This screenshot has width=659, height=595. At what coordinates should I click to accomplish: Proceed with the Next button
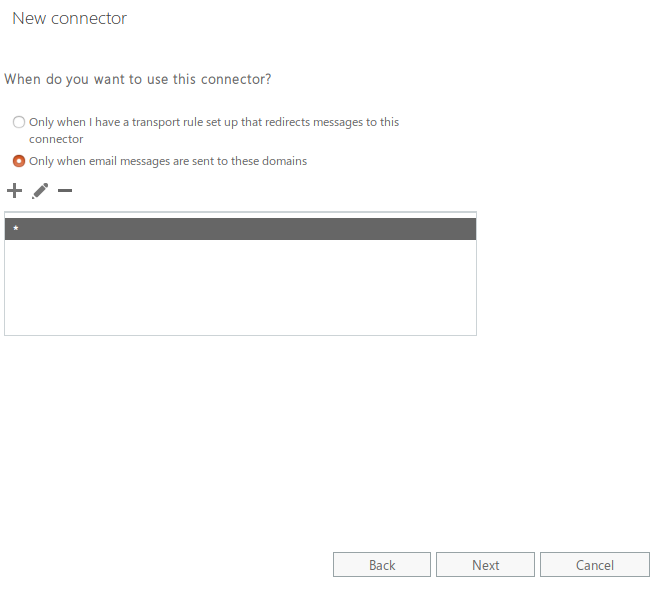[x=485, y=565]
